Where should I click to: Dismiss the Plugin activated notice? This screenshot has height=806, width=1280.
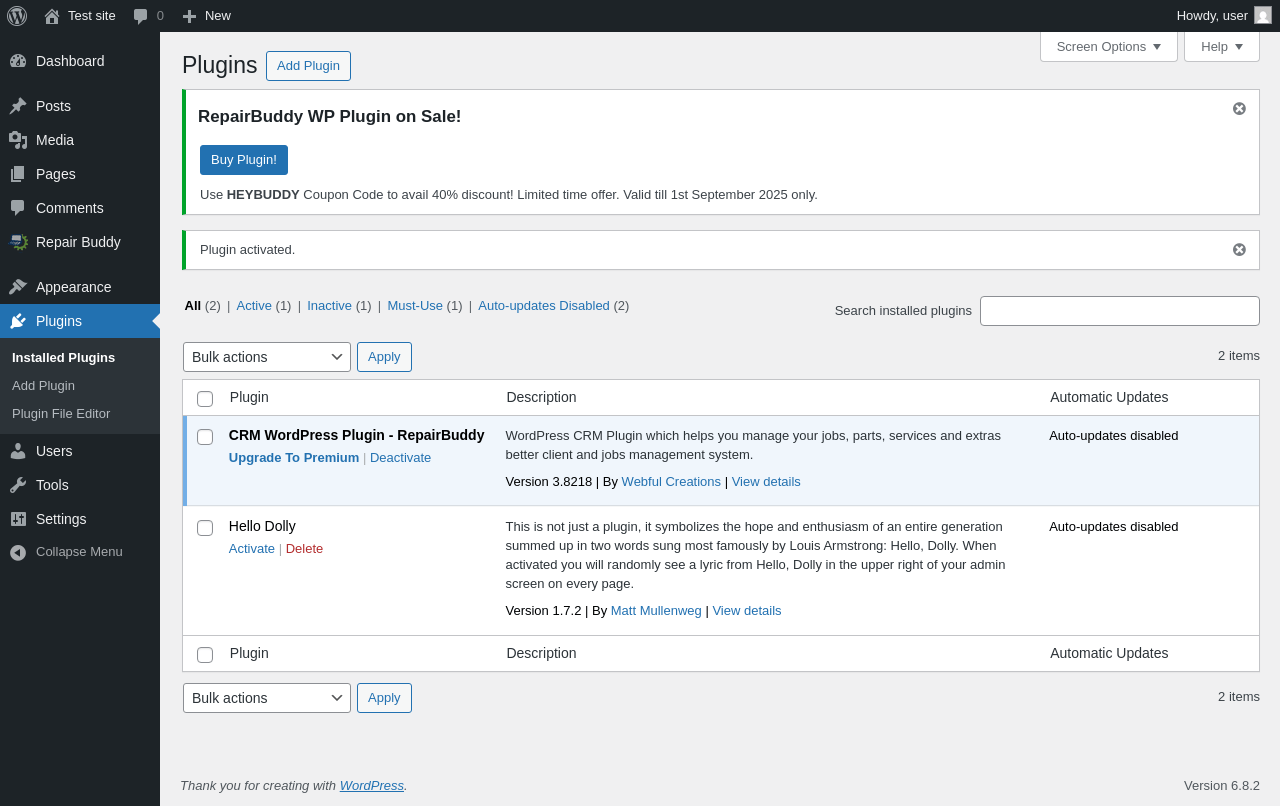point(1239,249)
